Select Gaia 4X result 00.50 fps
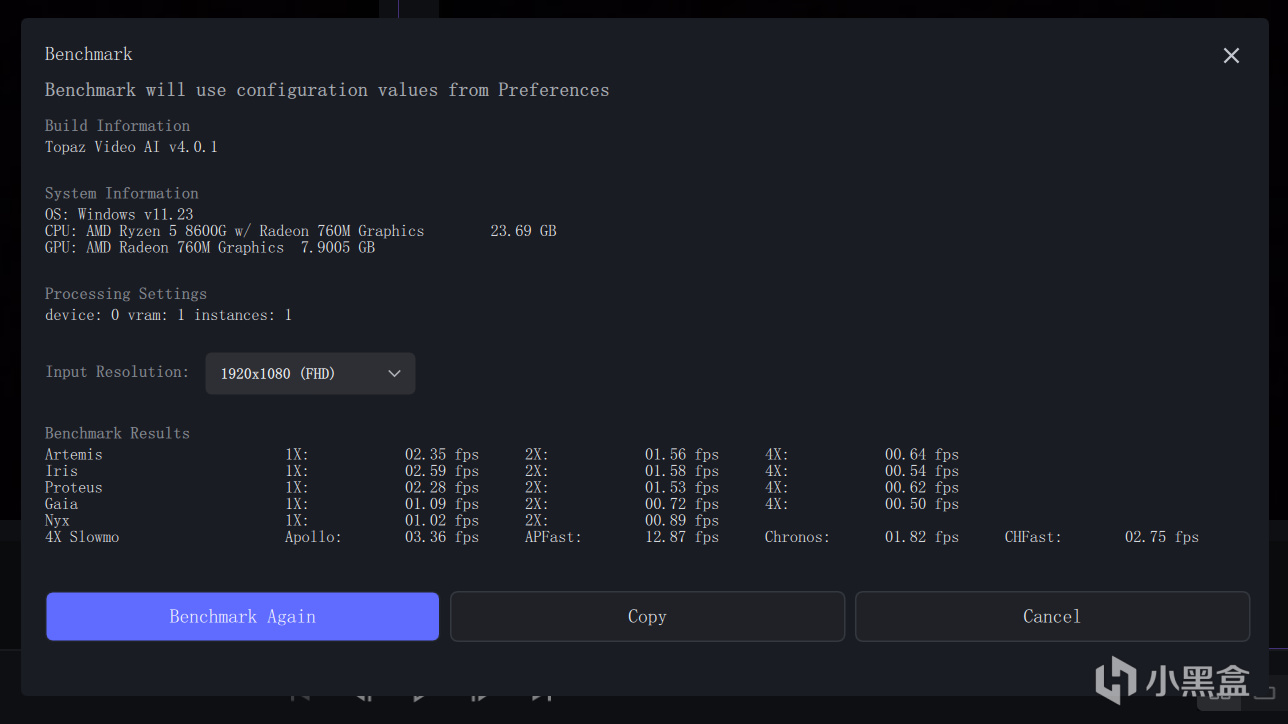Viewport: 1288px width, 724px height. 922,504
